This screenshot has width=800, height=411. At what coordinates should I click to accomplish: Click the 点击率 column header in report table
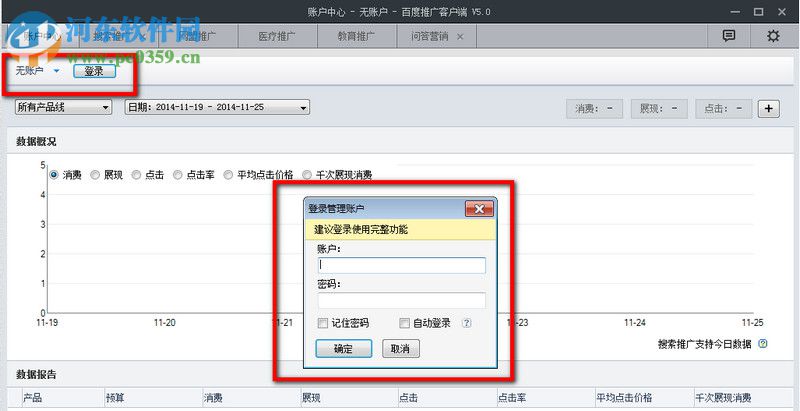tap(545, 398)
